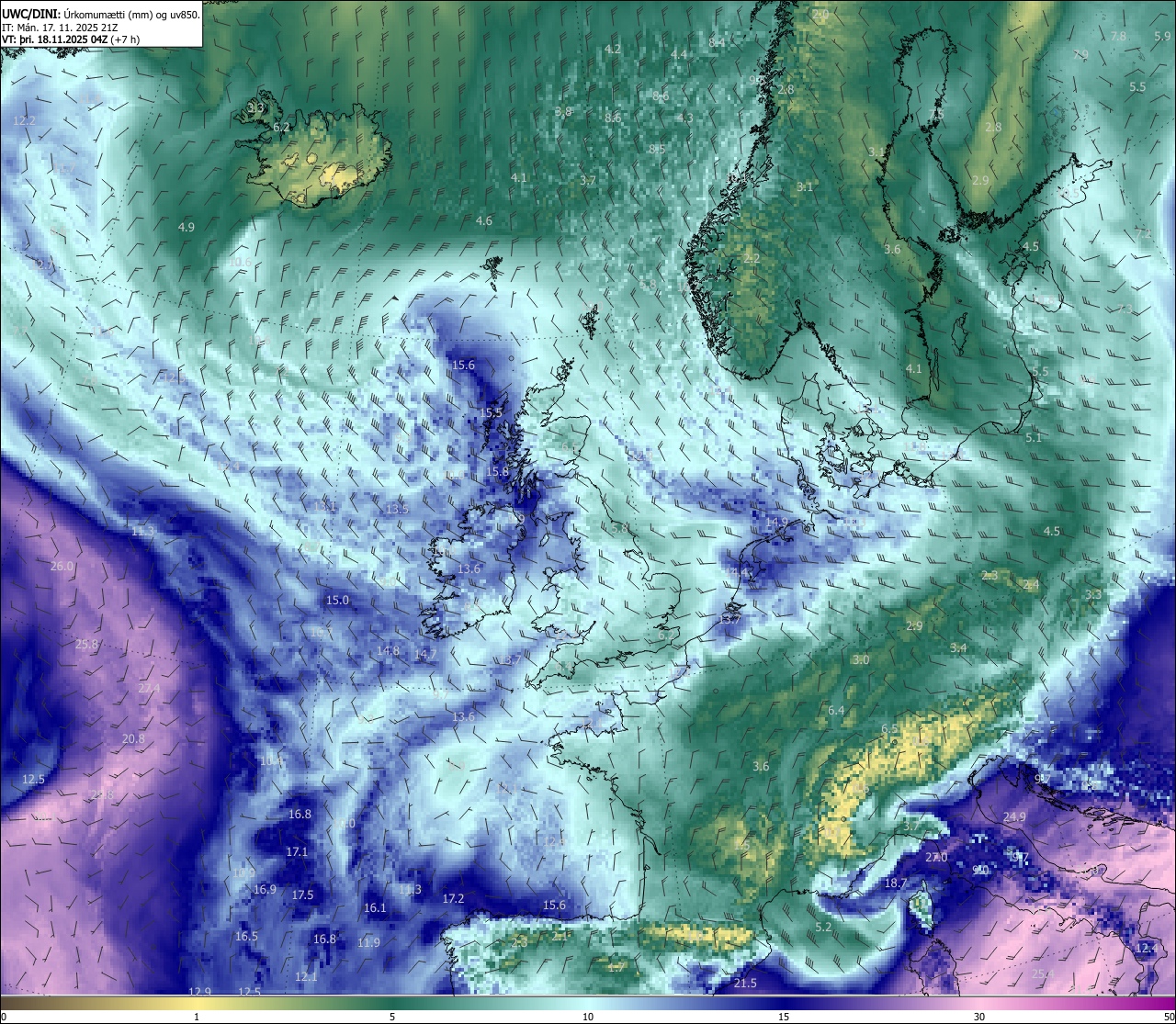1176x1024 pixels.
Task: Click the value 4.6 on the map
Action: click(x=484, y=221)
